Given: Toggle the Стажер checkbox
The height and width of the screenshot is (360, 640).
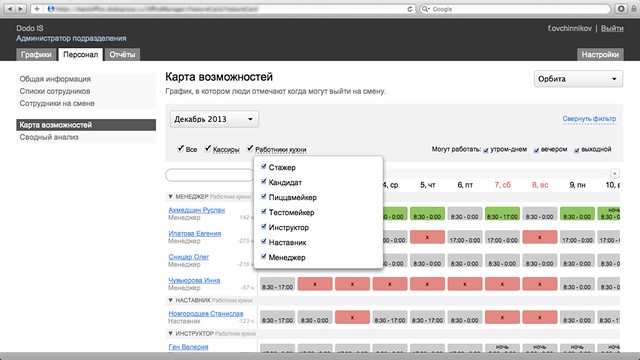Looking at the screenshot, I should point(264,167).
